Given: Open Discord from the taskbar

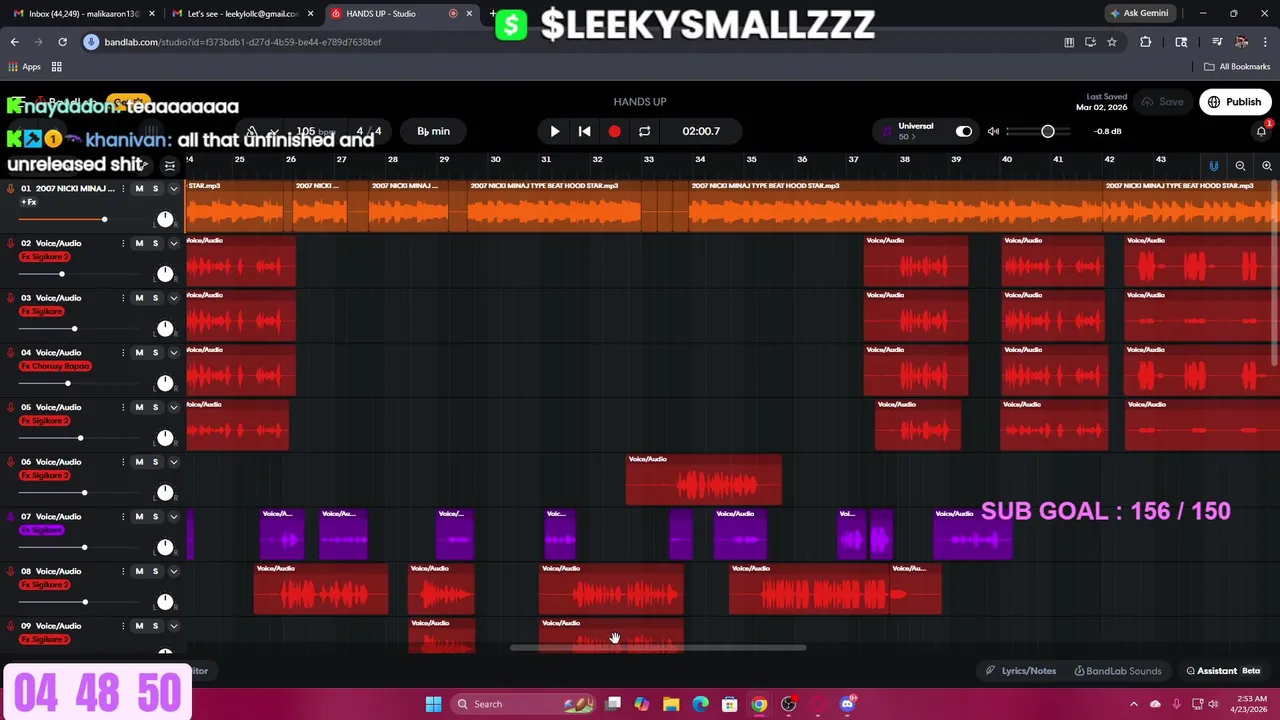Looking at the screenshot, I should click(x=847, y=704).
